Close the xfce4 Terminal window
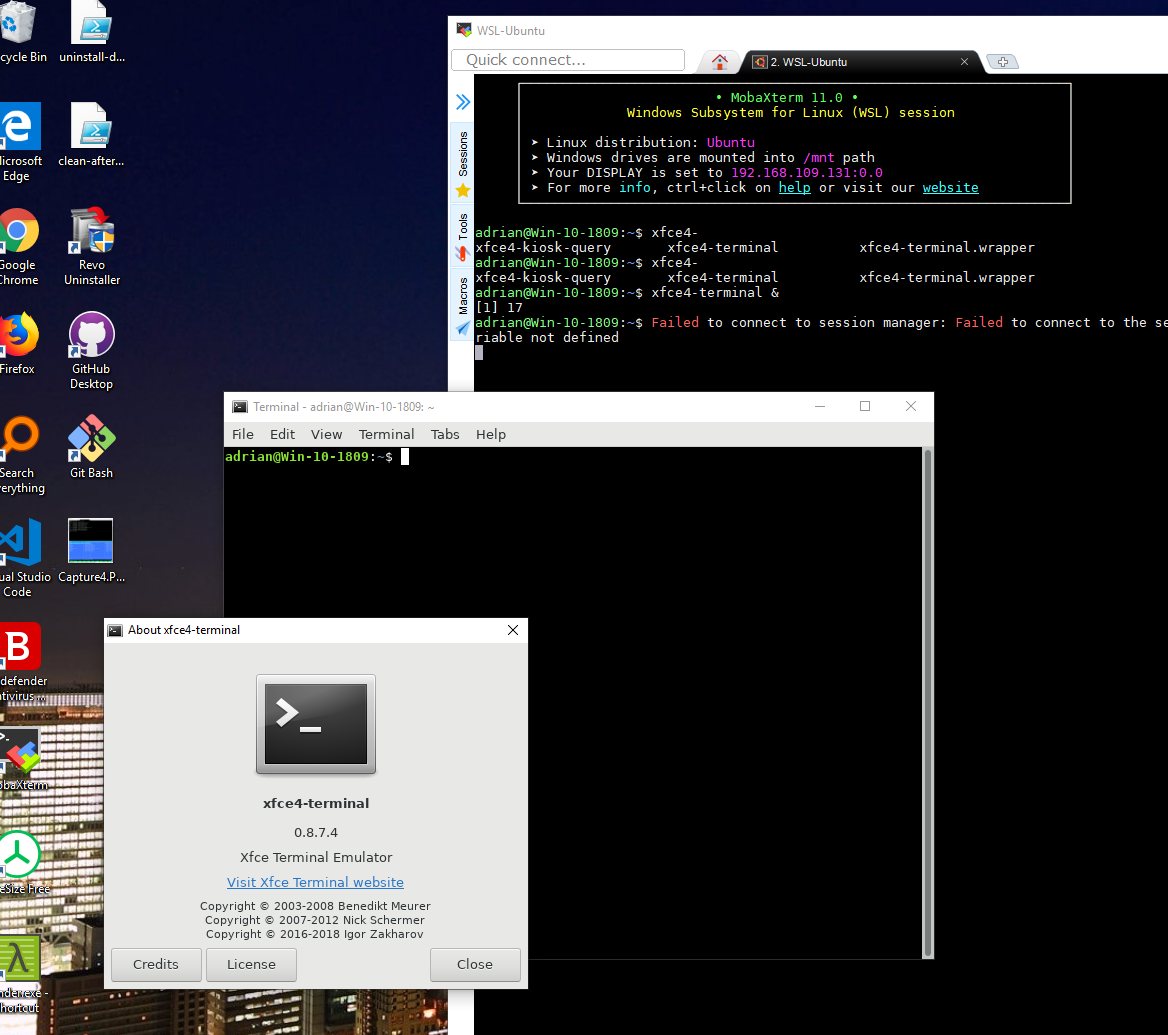Screen dimensions: 1168x1035 point(911,406)
